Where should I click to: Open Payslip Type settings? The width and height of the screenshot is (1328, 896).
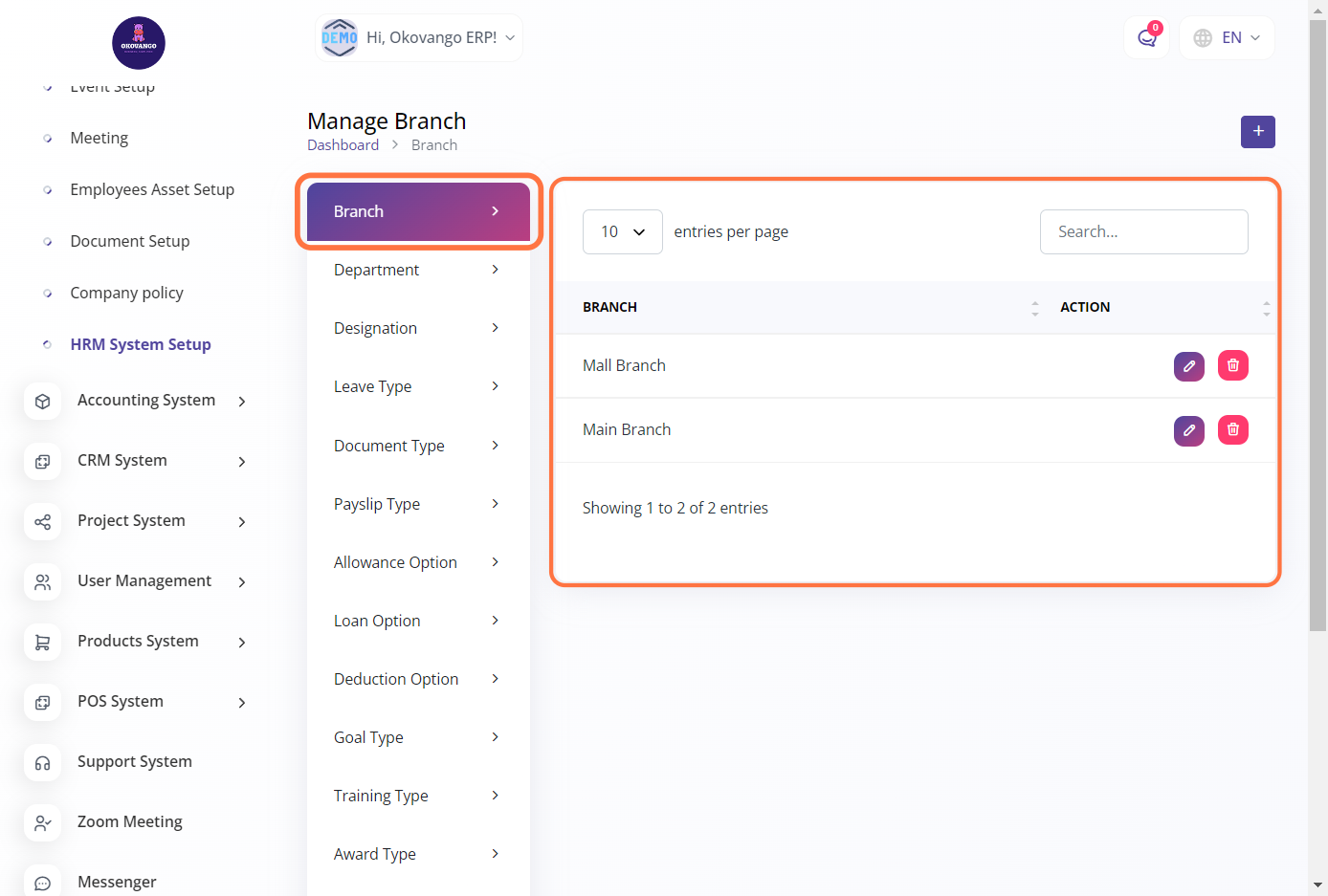point(417,505)
